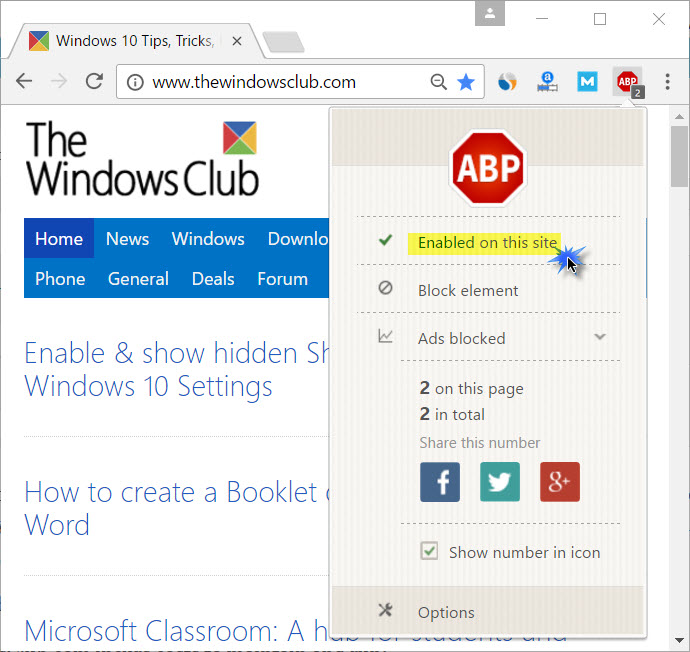Screen dimensions: 690x652
Task: Open a new tab
Action: coord(283,42)
